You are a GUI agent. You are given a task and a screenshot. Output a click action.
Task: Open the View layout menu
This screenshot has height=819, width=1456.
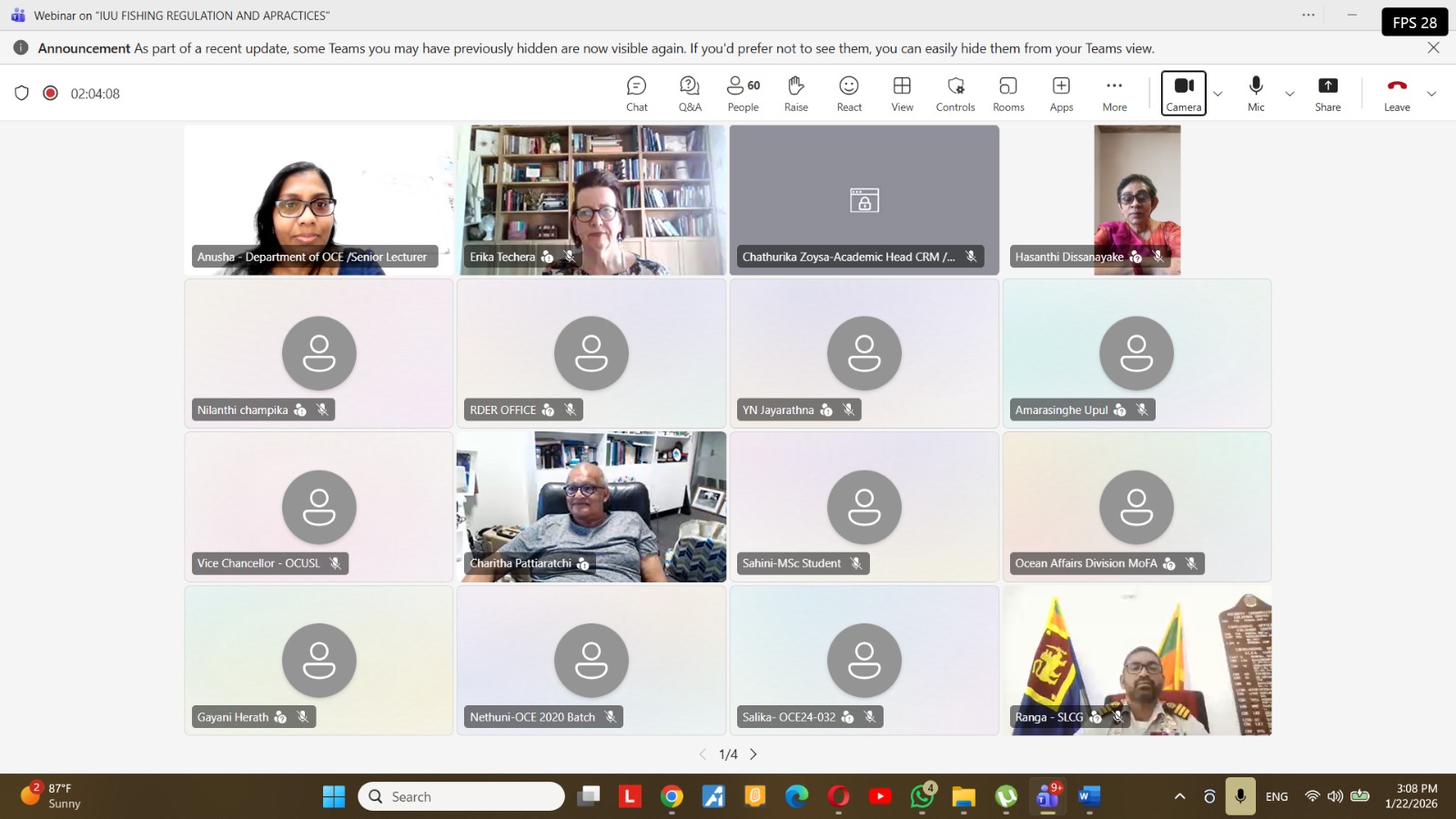pos(902,93)
